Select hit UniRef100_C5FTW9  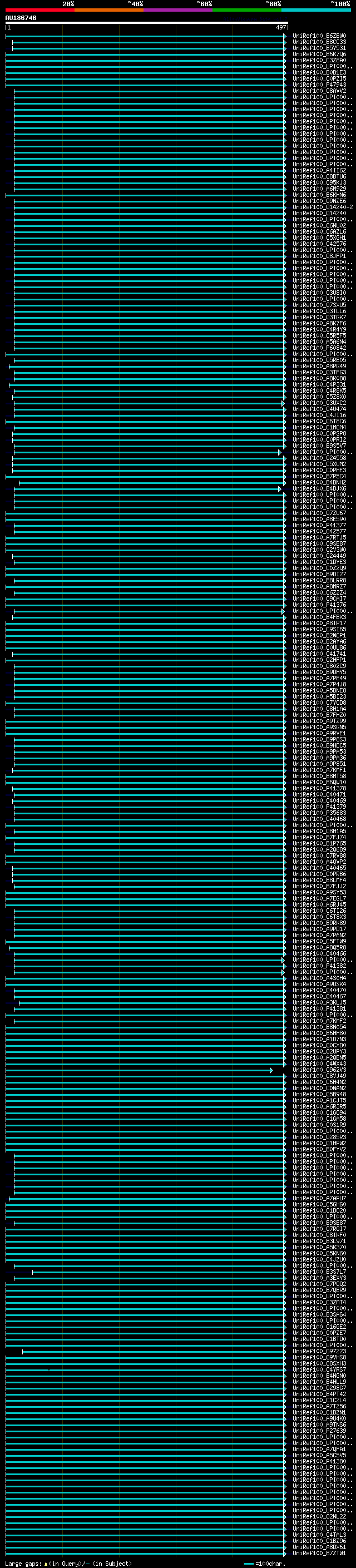tap(319, 941)
